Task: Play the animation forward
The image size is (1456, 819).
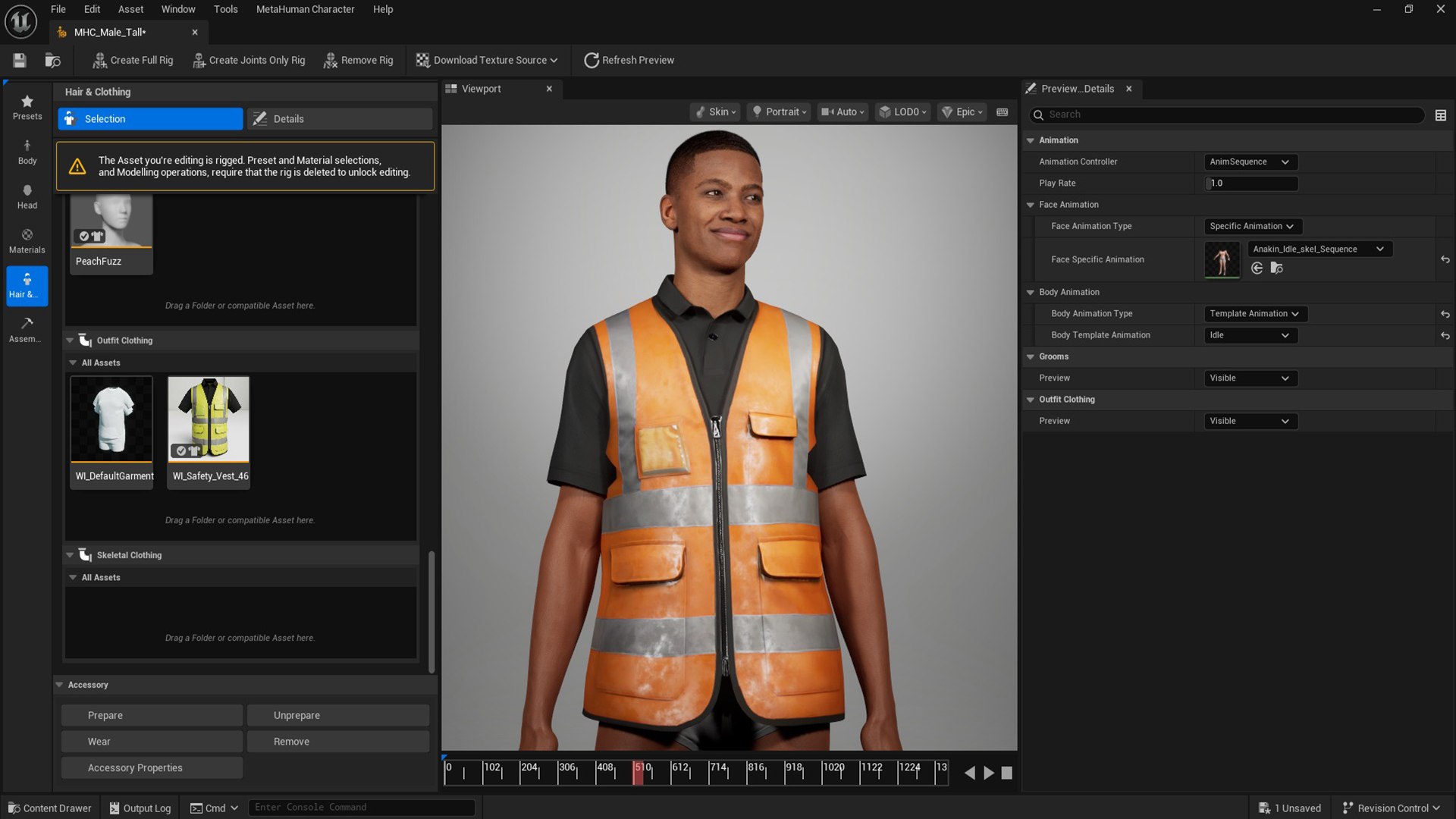Action: point(988,773)
